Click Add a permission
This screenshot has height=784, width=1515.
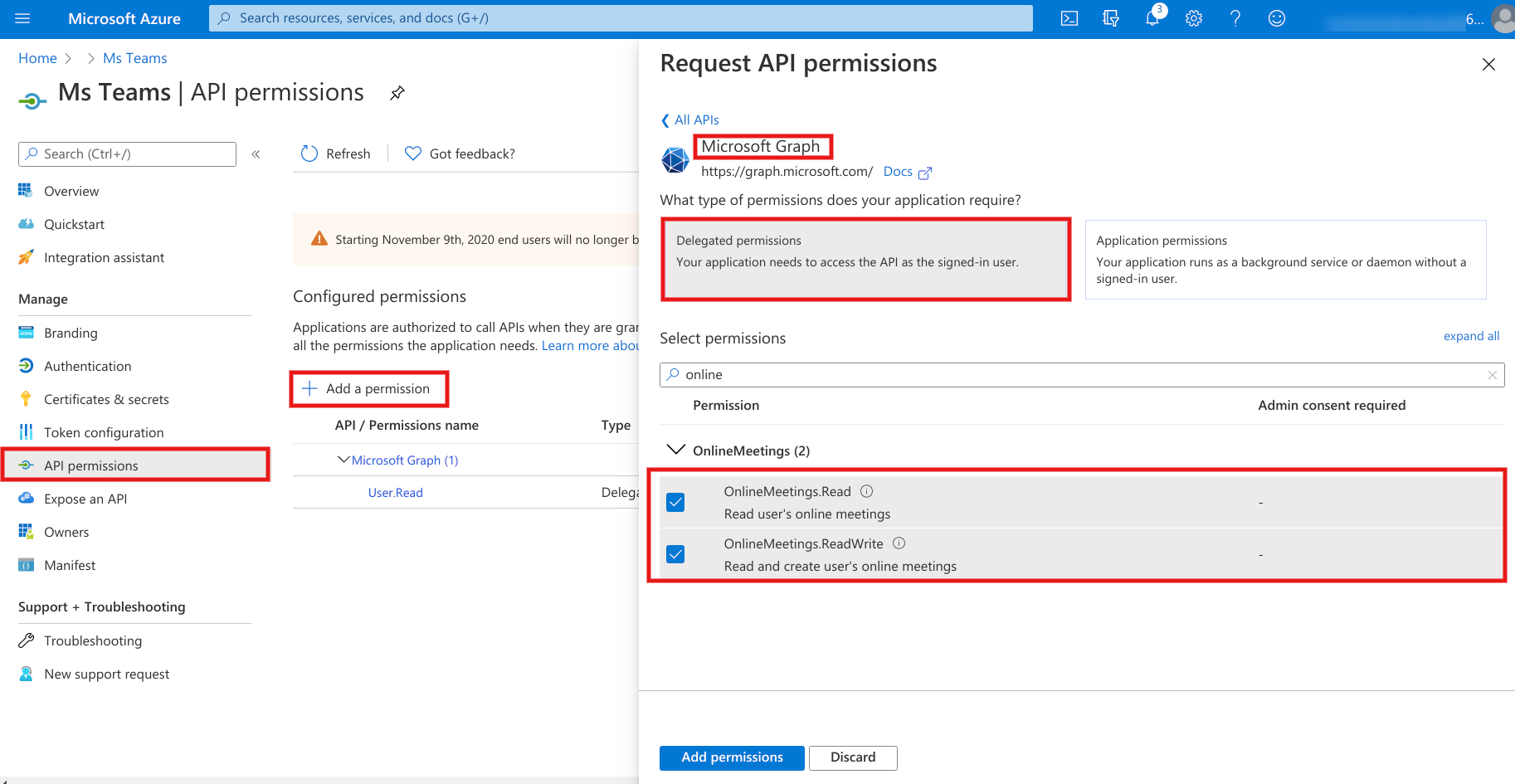pos(368,388)
